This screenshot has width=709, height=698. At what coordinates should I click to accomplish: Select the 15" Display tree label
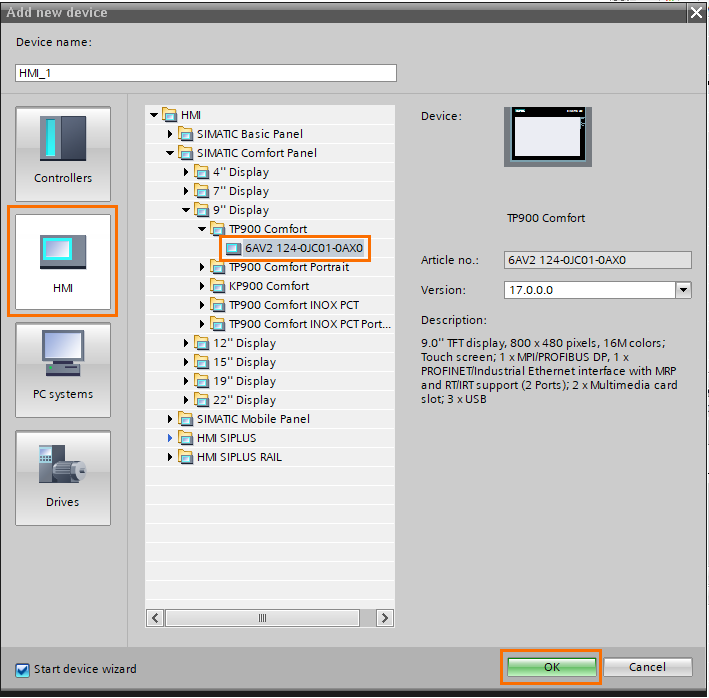tap(244, 362)
